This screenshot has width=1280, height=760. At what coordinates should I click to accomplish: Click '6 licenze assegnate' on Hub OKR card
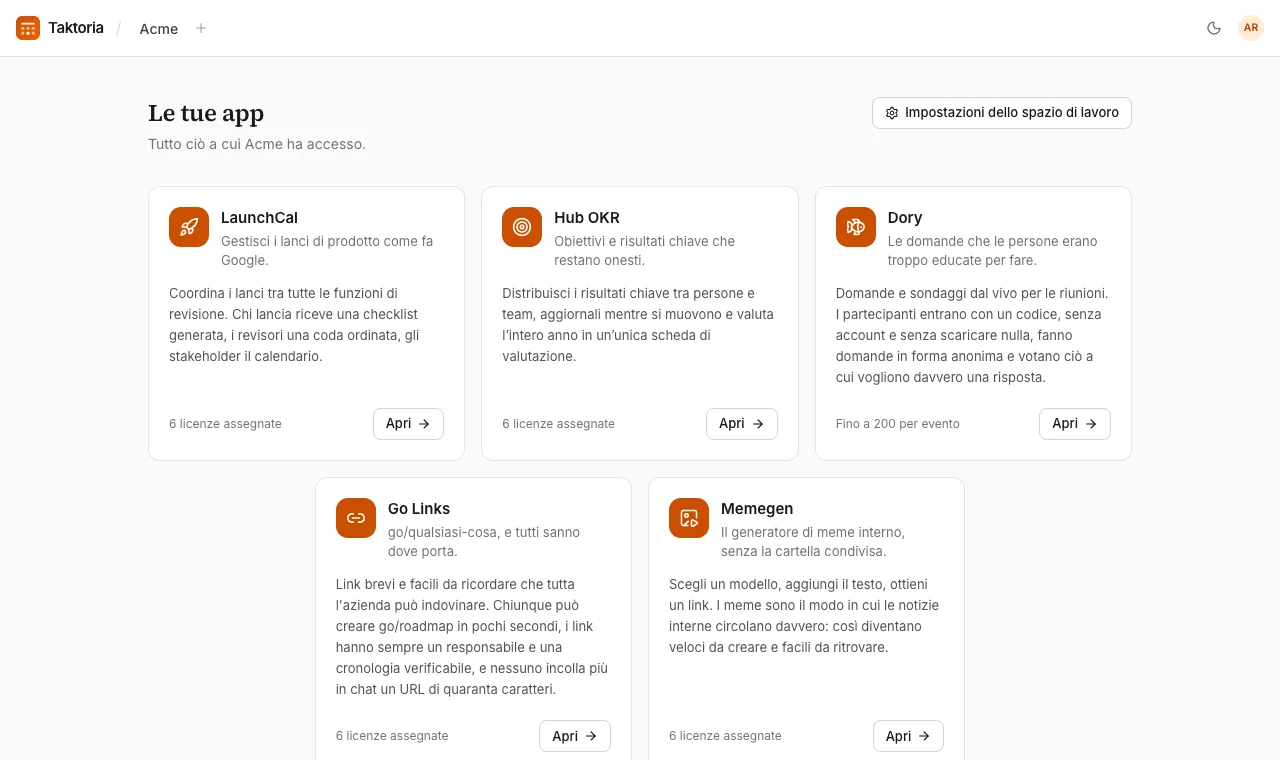[x=558, y=424]
